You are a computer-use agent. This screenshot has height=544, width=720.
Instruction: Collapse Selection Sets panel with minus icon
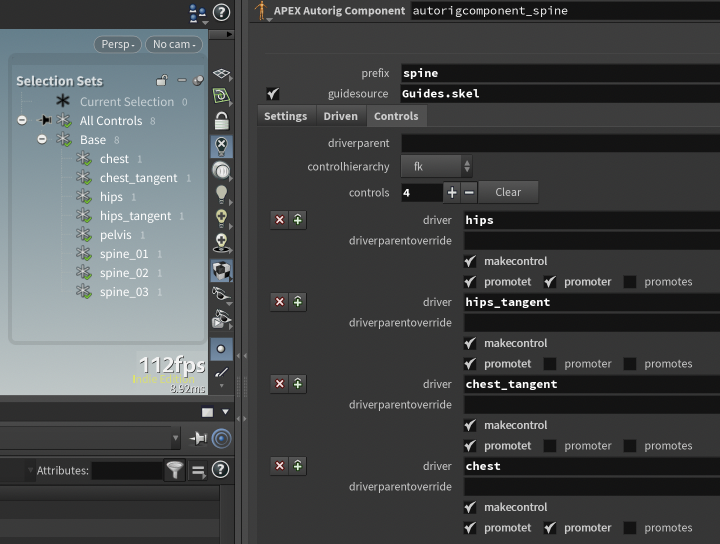point(182,80)
